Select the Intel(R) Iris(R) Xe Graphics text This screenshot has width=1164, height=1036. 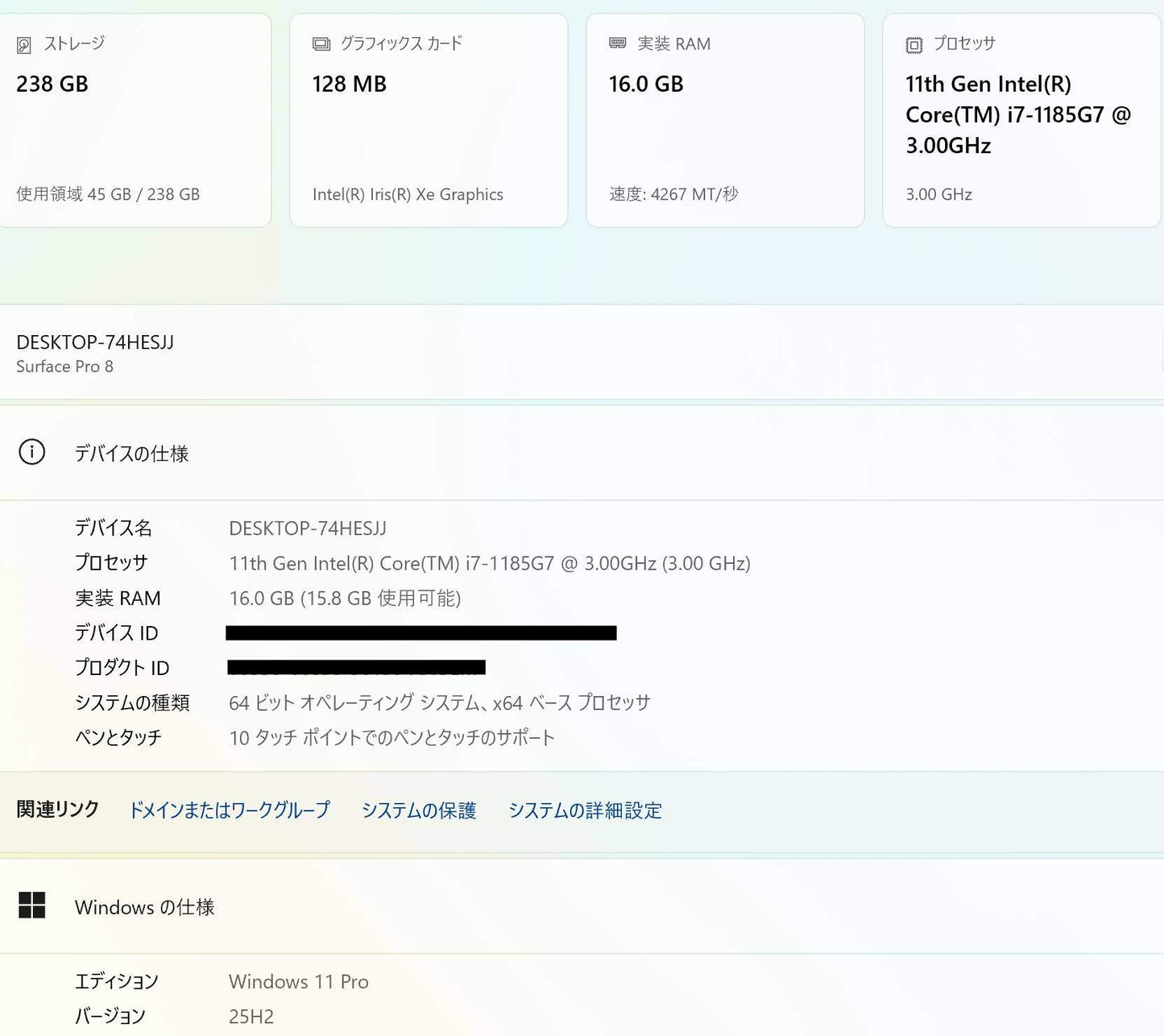click(x=408, y=194)
